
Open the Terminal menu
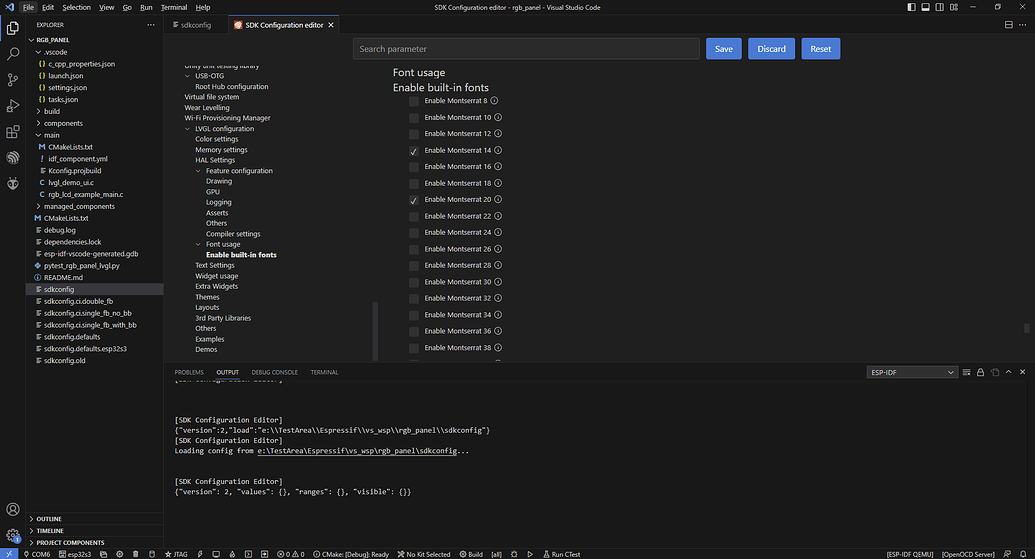[x=173, y=7]
